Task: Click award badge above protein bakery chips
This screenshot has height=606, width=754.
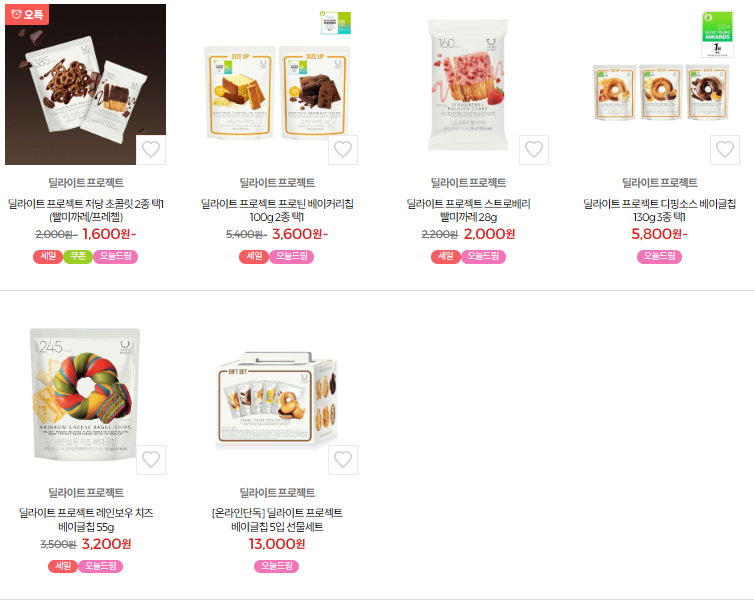Action: point(336,23)
